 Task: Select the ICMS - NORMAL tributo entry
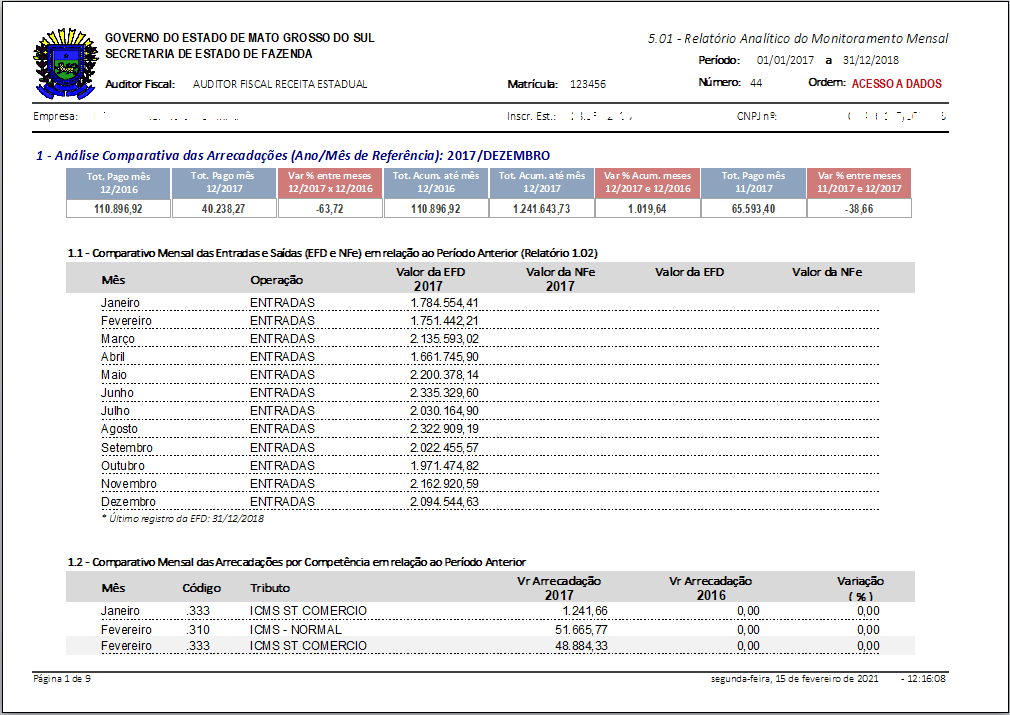pos(296,630)
